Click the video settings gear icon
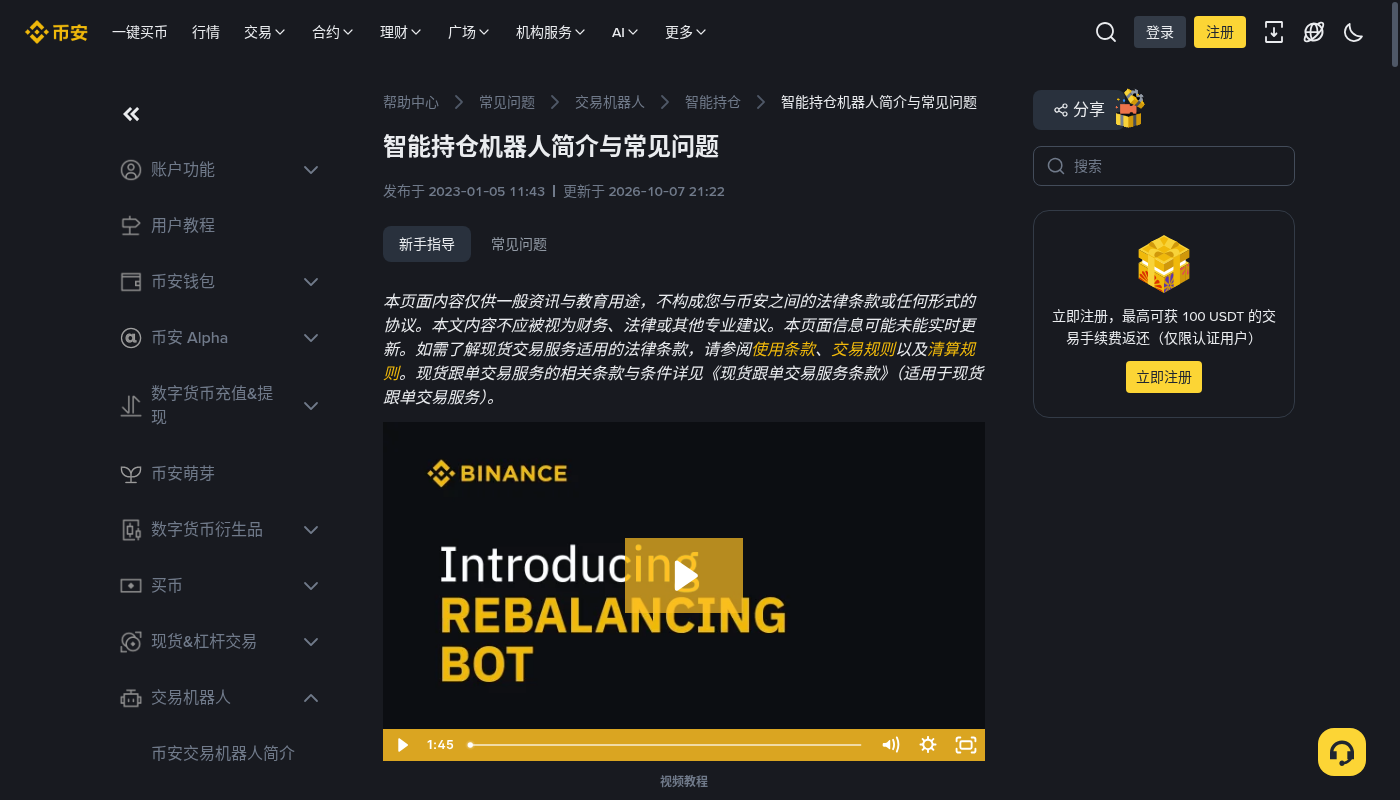1400x800 pixels. pos(928,744)
